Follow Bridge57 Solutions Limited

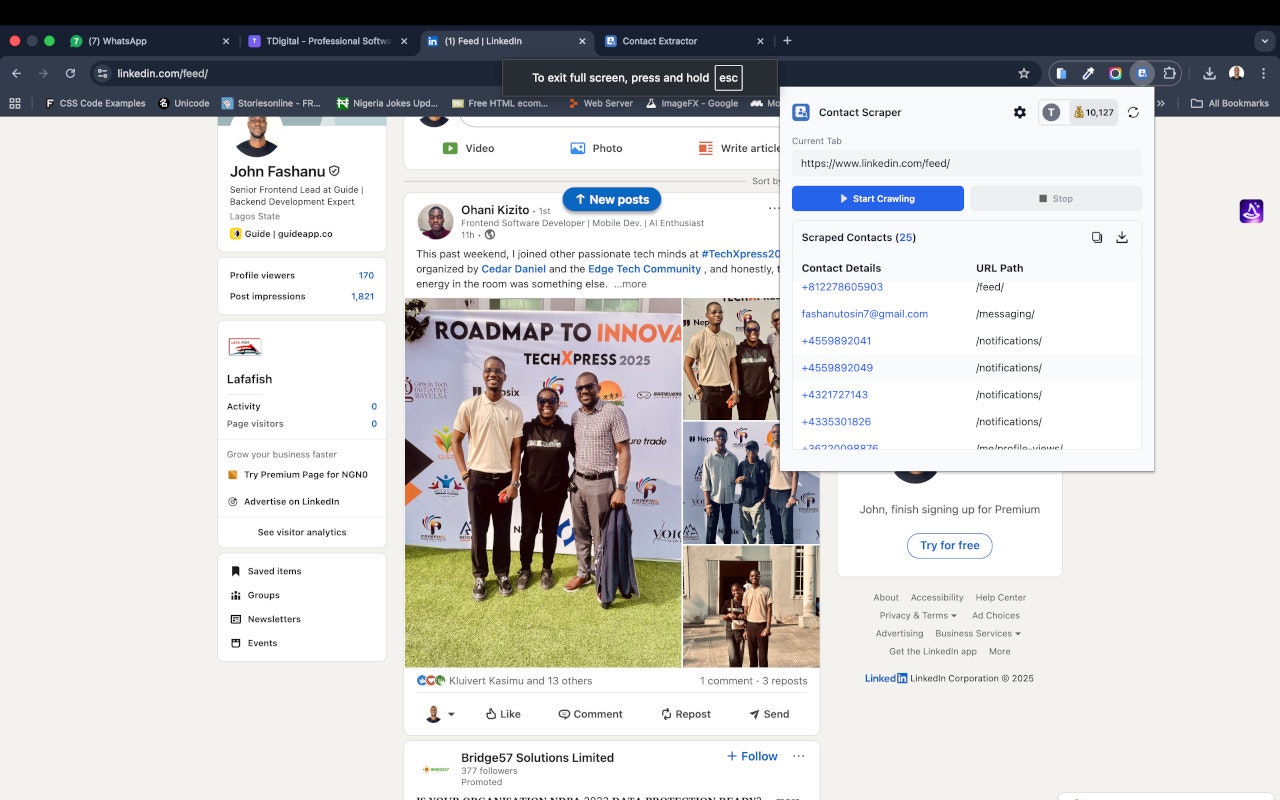[x=752, y=756]
